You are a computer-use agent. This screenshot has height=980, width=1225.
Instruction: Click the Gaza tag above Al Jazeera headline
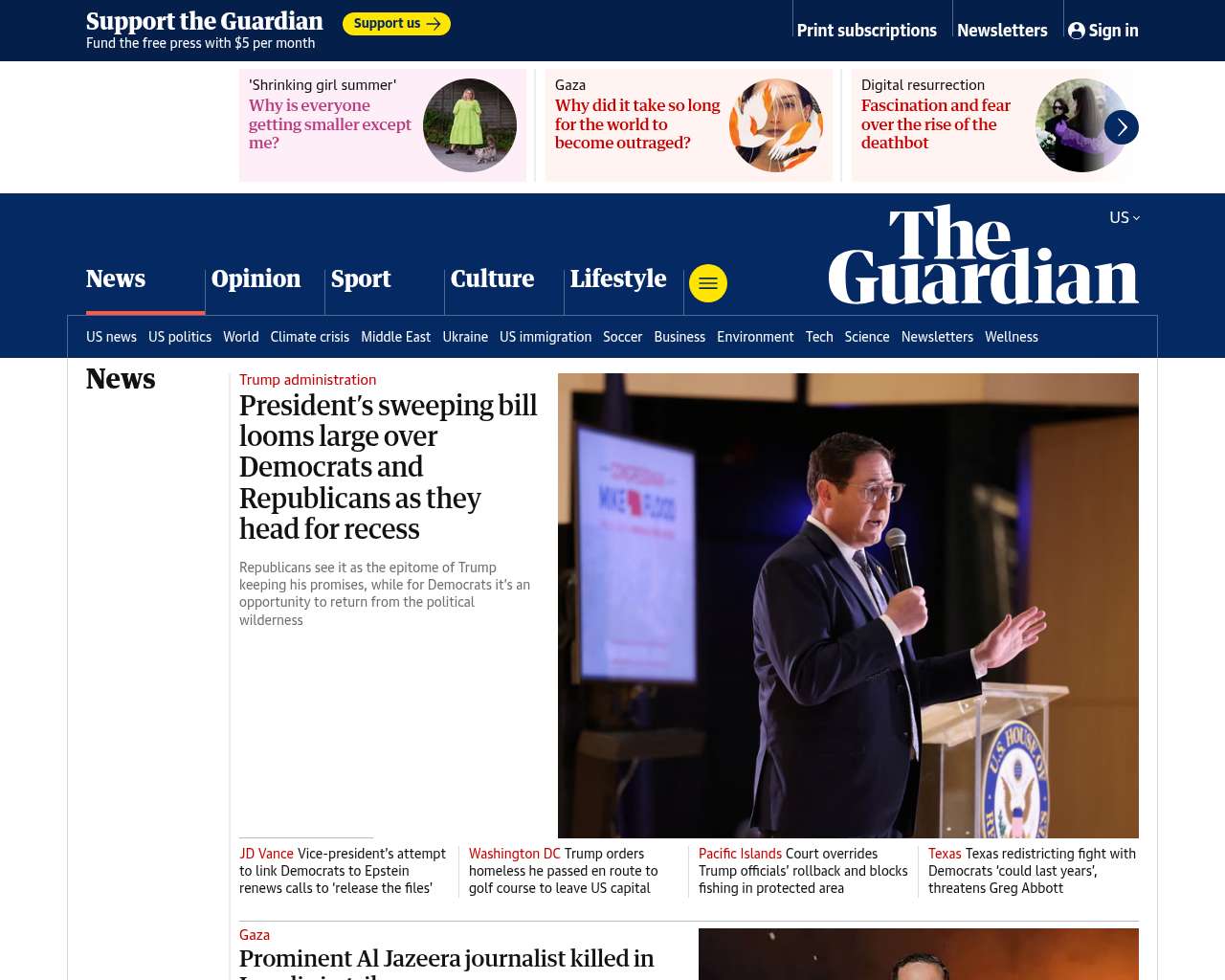click(x=255, y=935)
